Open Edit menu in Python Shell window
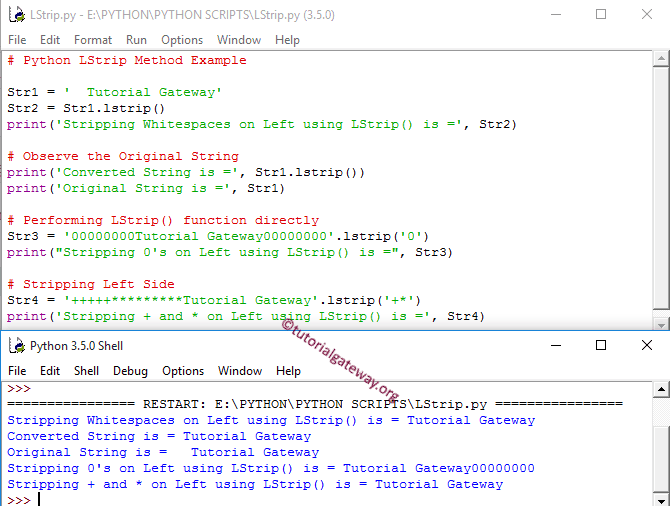The width and height of the screenshot is (670, 506). tap(50, 371)
